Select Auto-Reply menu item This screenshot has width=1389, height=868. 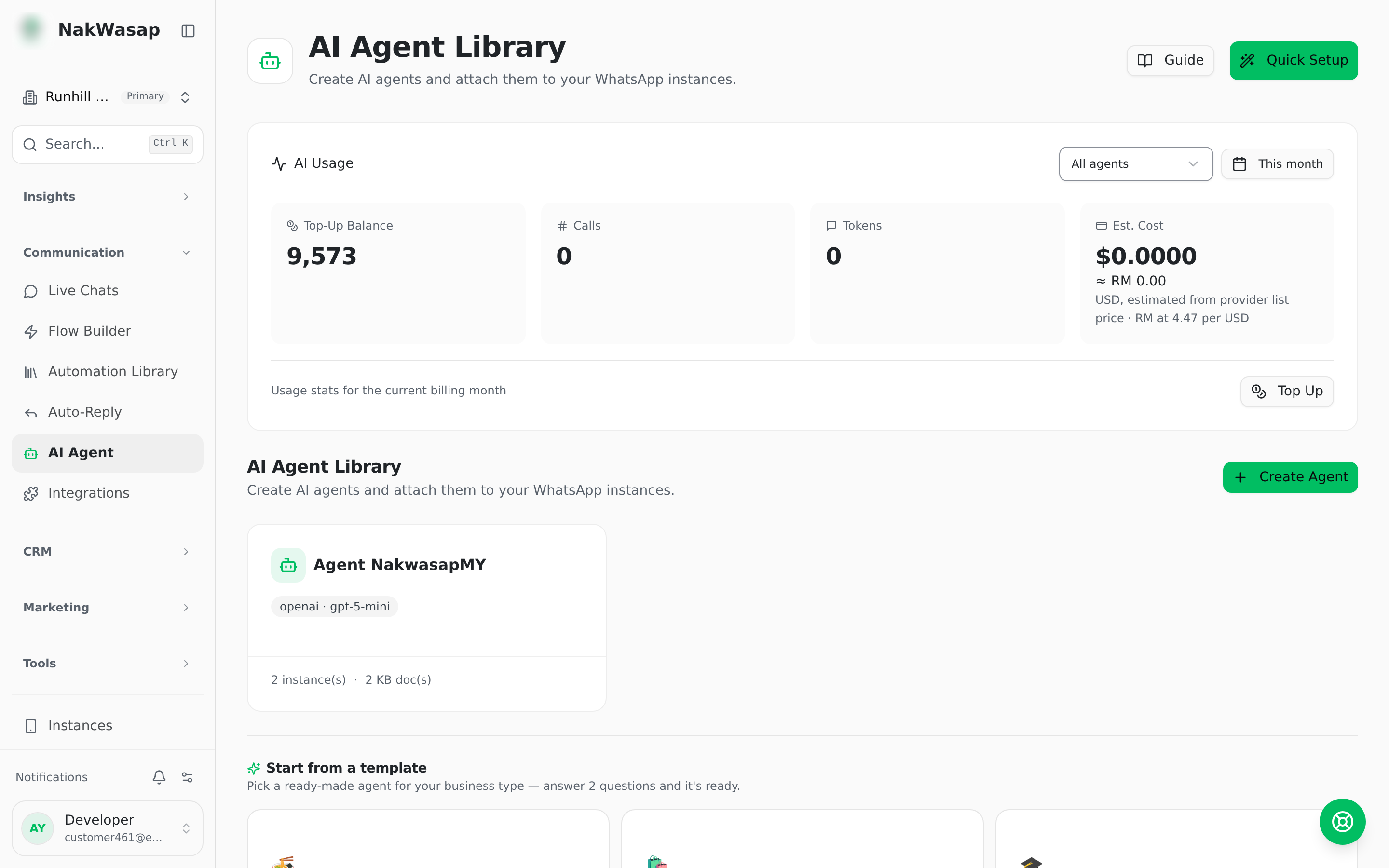coord(108,412)
